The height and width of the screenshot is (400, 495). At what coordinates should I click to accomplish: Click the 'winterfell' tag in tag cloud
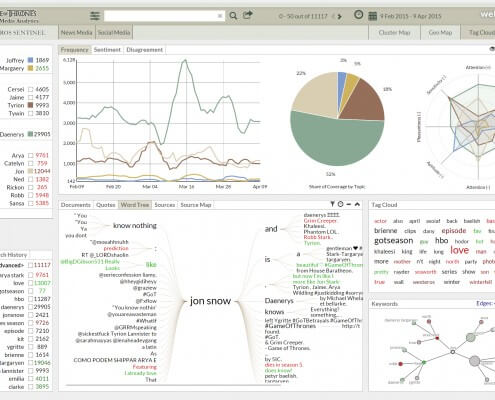tap(480, 282)
